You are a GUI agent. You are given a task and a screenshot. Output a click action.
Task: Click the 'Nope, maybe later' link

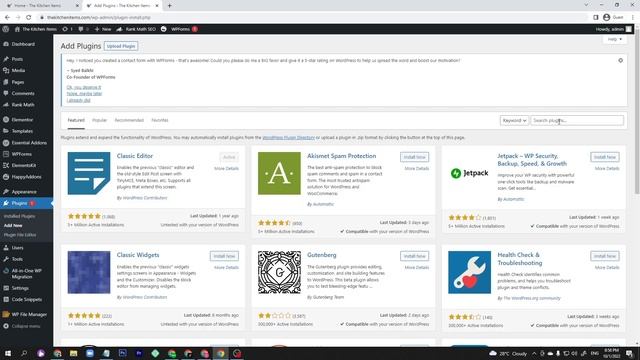click(x=84, y=93)
